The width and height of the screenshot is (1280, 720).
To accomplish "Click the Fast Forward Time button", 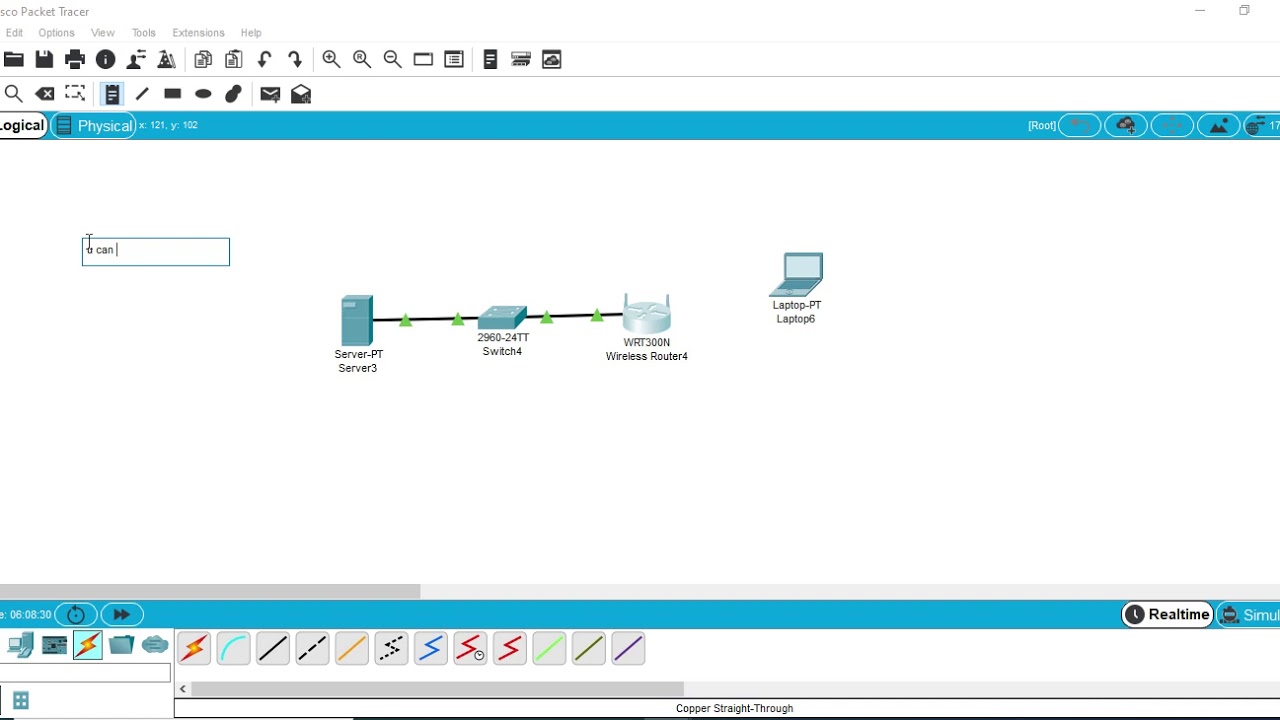I will [122, 615].
